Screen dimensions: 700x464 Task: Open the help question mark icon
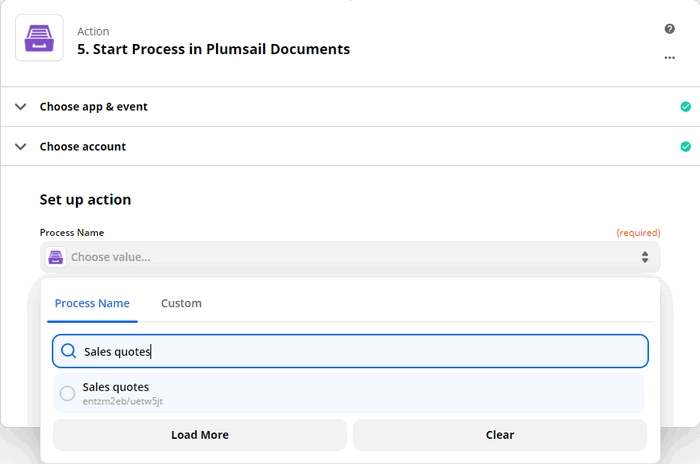point(669,29)
